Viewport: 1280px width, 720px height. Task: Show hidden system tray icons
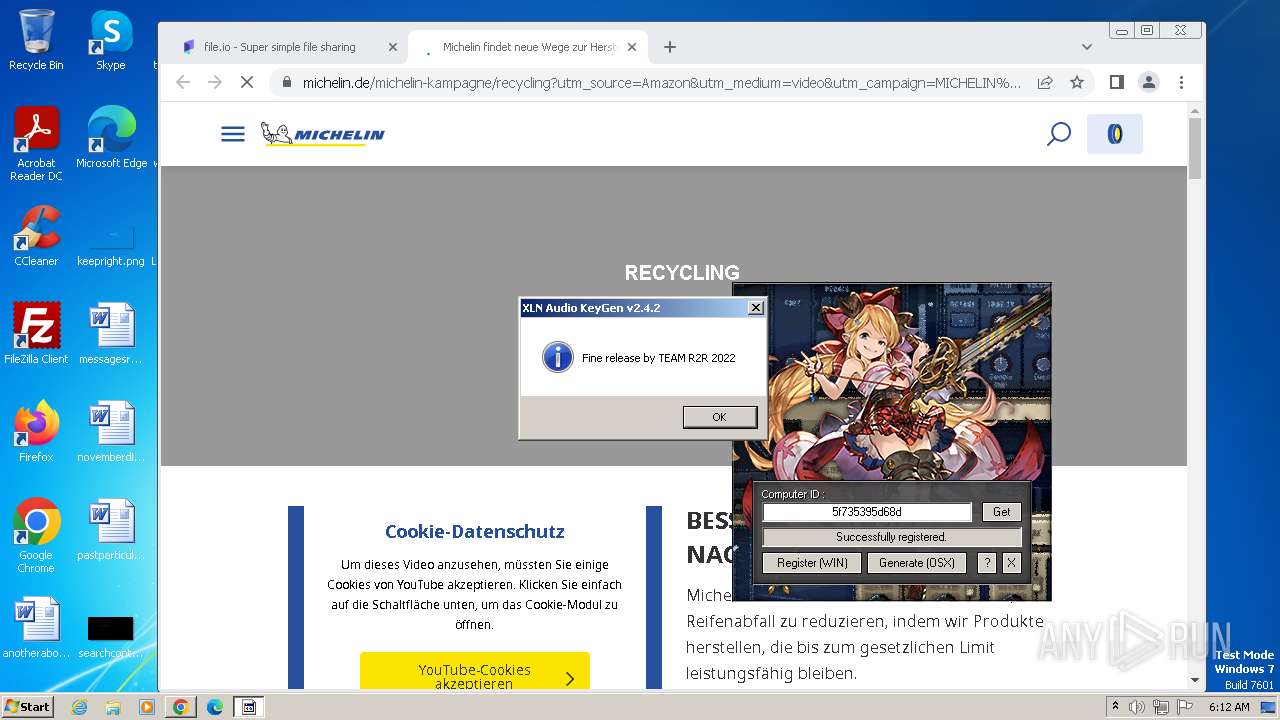pos(1115,707)
